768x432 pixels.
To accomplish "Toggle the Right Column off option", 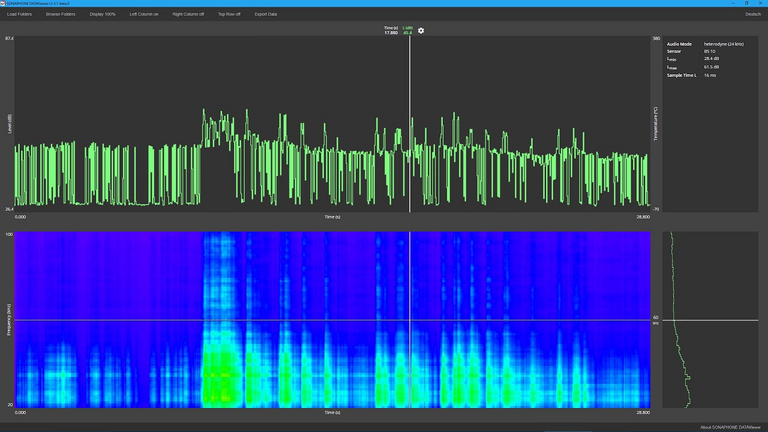I will coord(188,14).
